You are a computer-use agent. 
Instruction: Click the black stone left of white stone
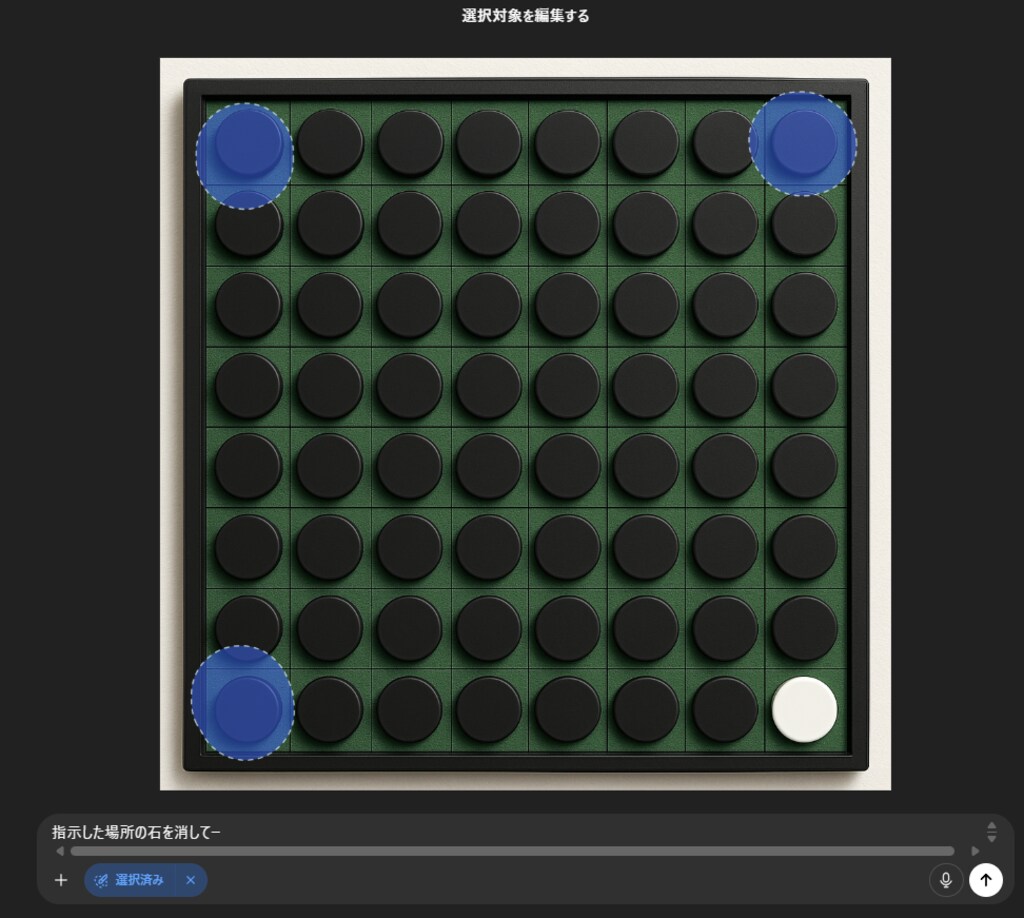point(725,709)
